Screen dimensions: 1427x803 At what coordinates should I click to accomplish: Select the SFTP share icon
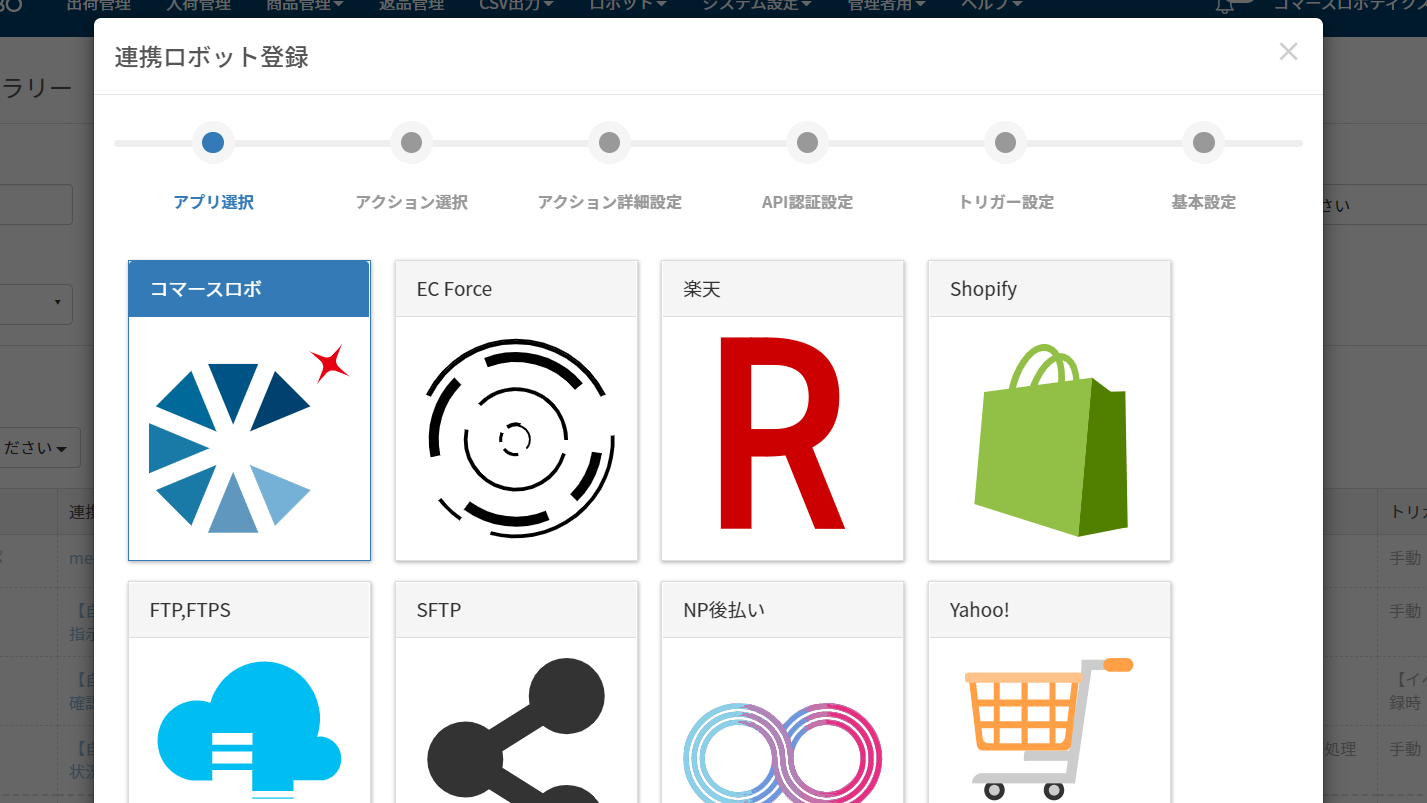tap(516, 730)
